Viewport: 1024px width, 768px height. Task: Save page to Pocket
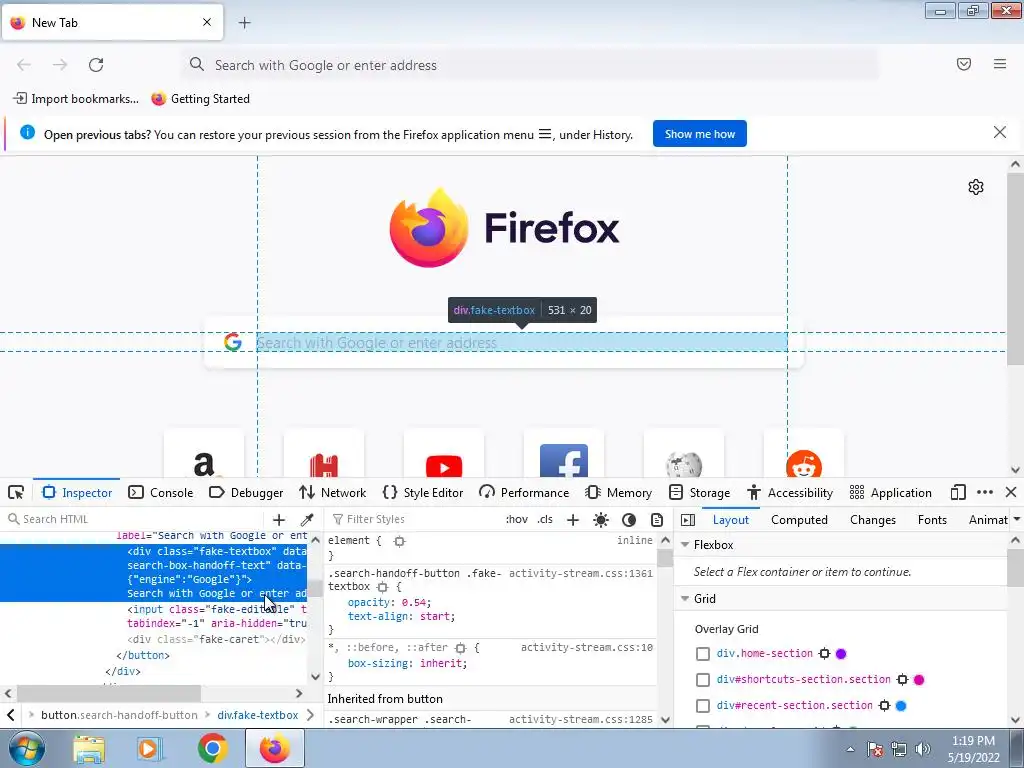coord(964,64)
